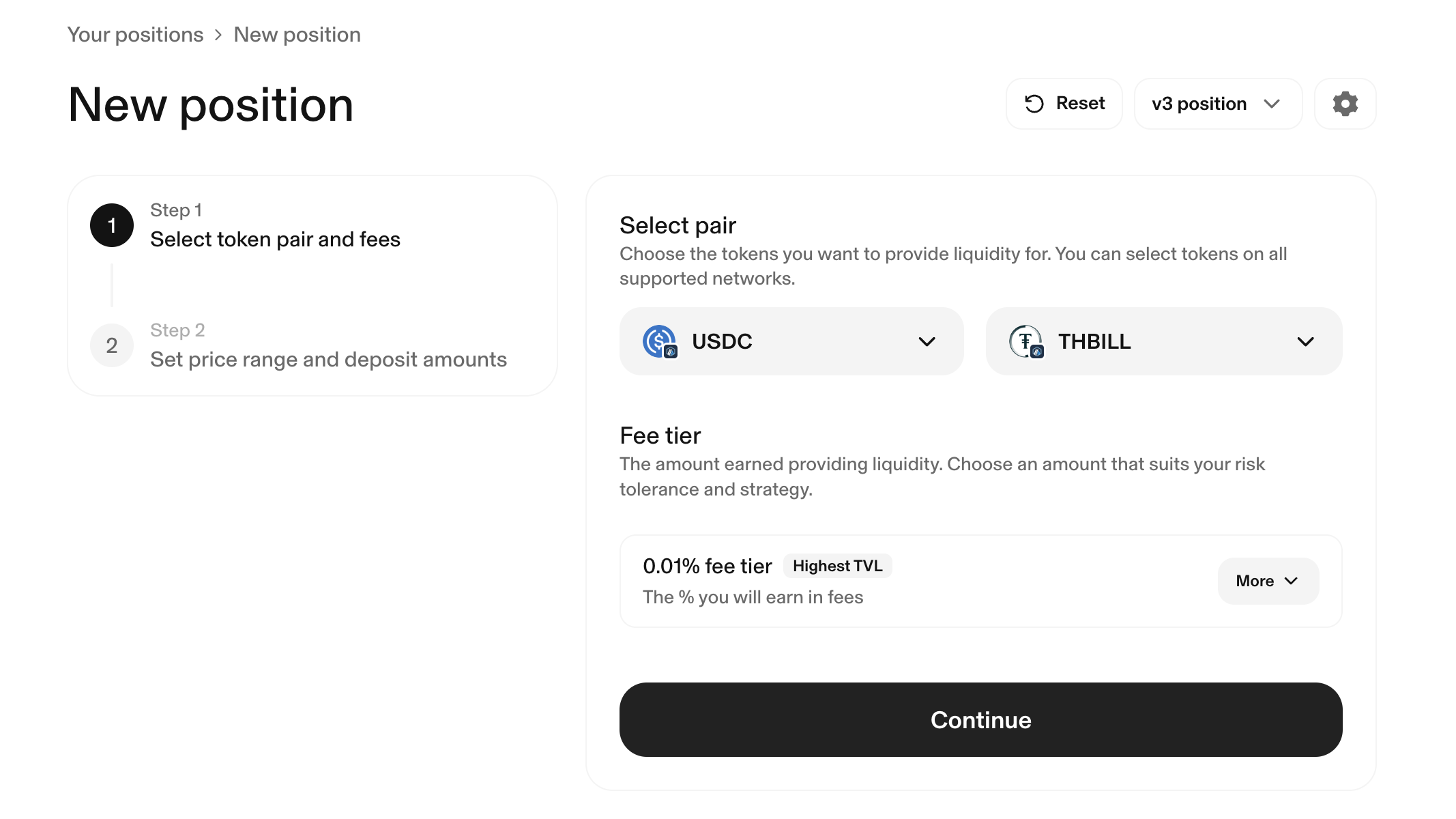Click the Reset button label
The image size is (1456, 819).
pos(1080,104)
